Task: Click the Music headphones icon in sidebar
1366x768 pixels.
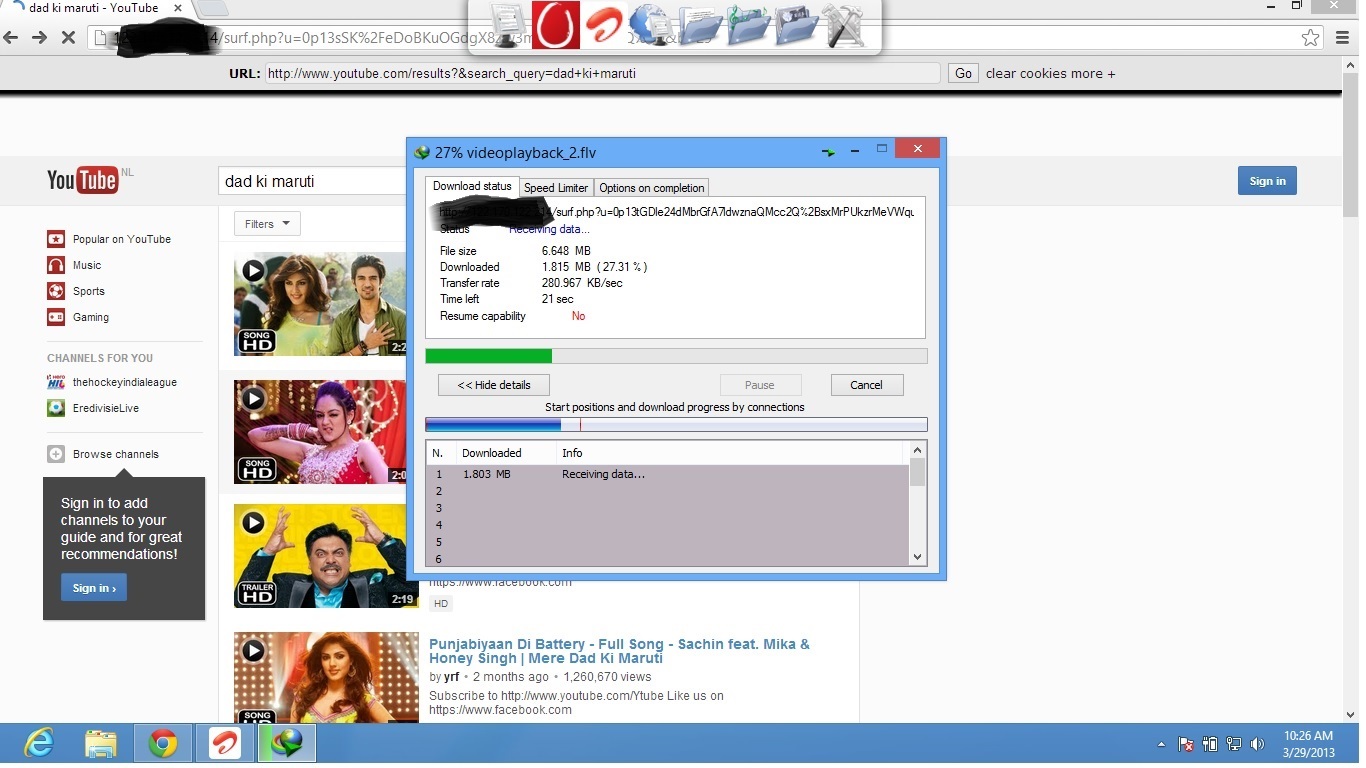Action: point(56,265)
